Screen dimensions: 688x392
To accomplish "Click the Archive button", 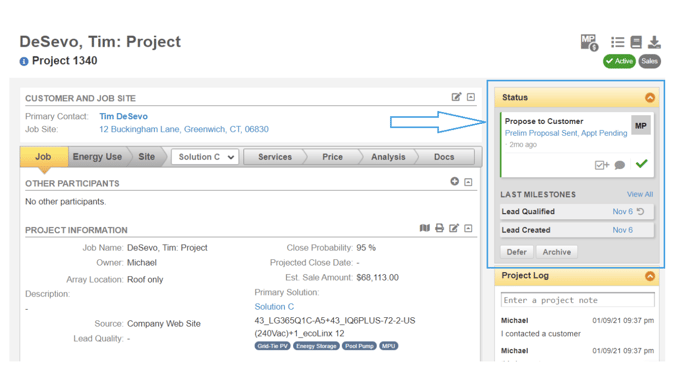I will point(556,252).
